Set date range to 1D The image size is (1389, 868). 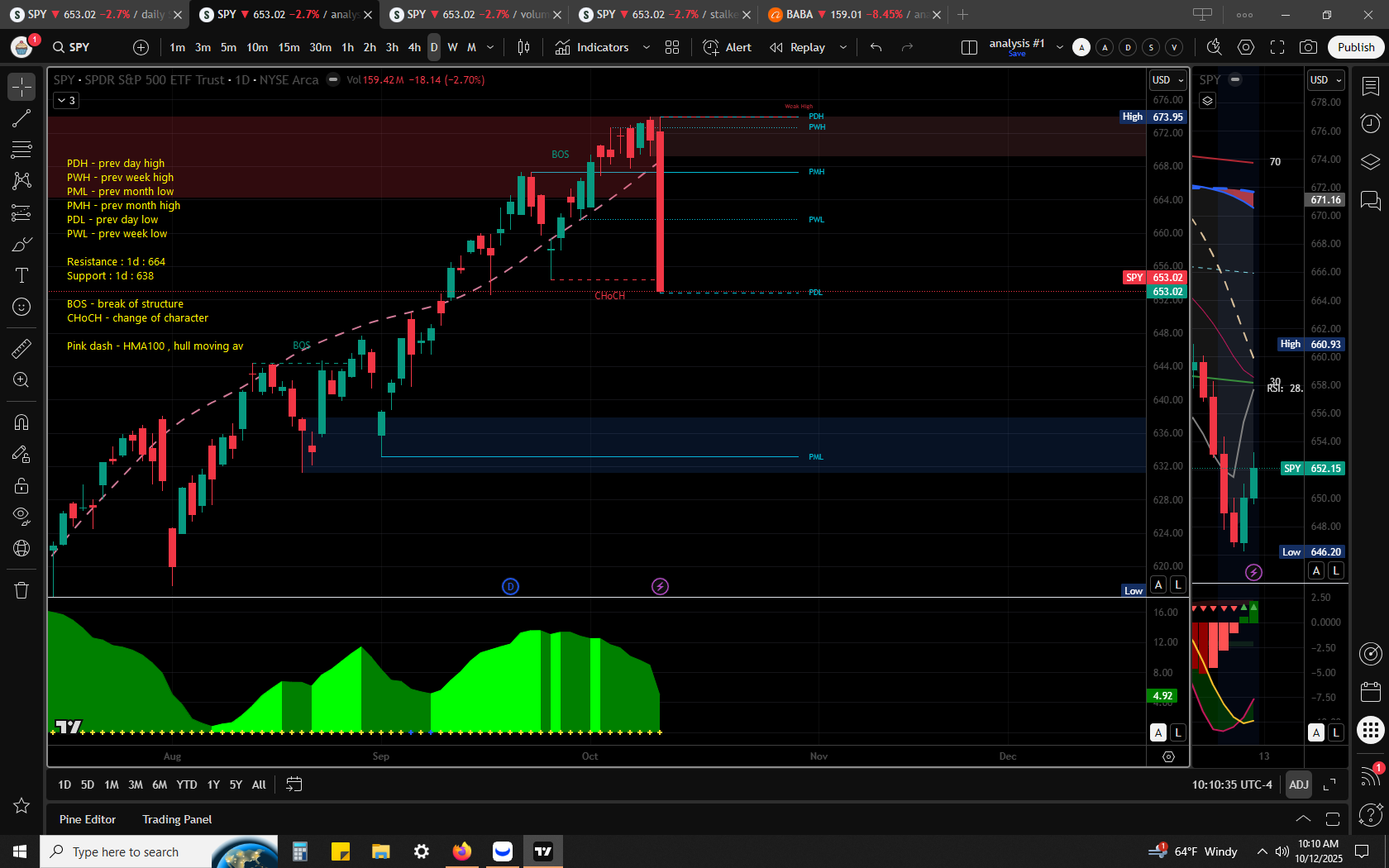click(x=64, y=785)
